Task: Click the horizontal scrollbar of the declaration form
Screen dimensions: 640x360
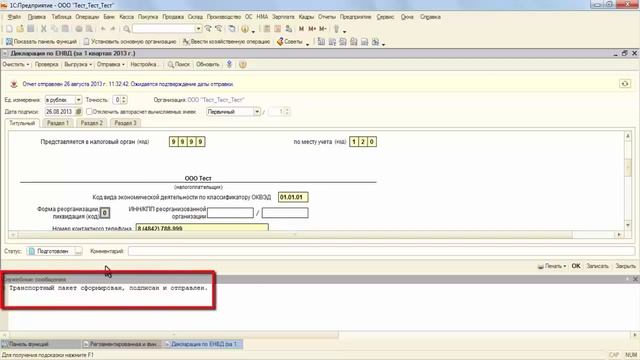Action: point(316,235)
